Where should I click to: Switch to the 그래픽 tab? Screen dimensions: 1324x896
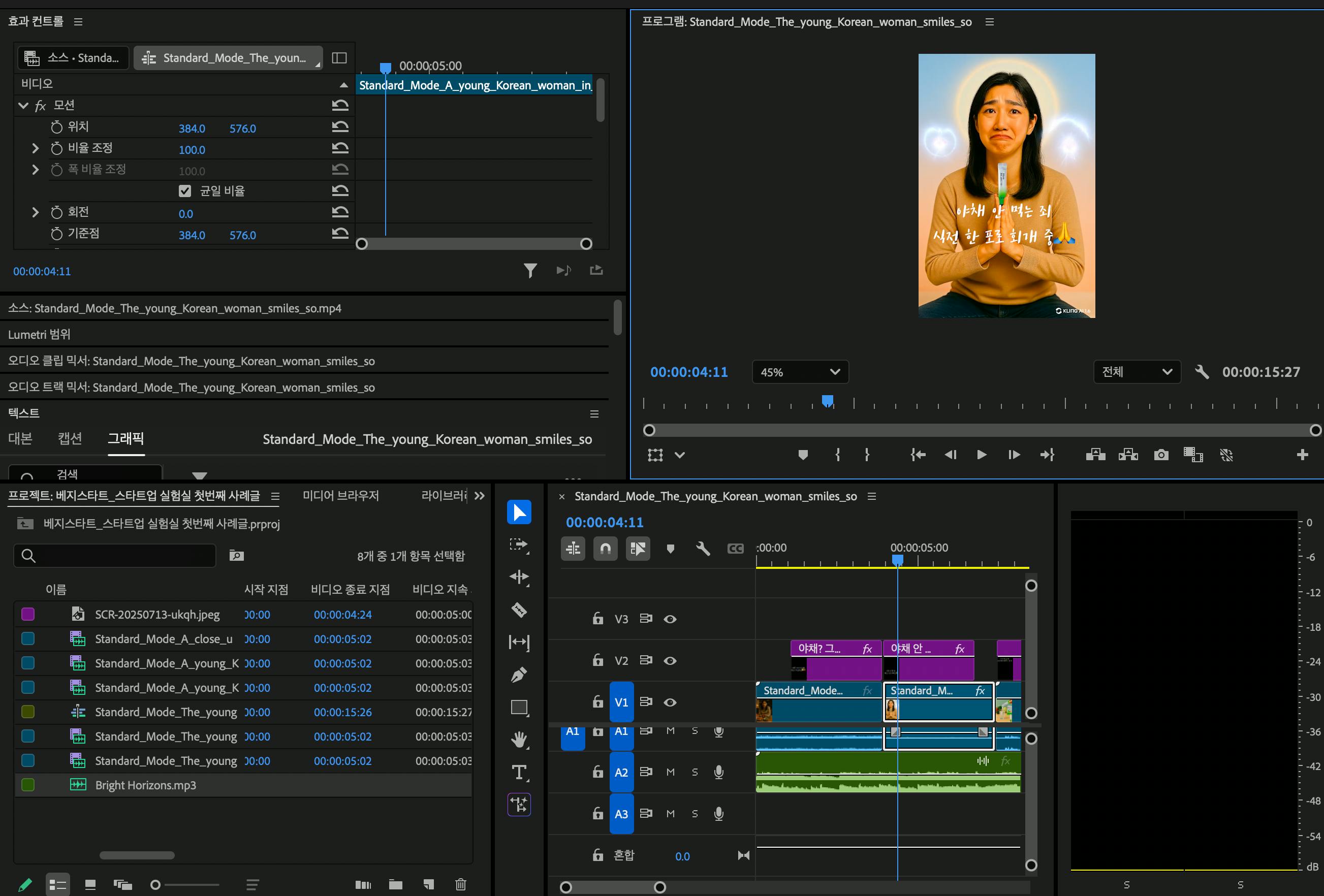126,438
